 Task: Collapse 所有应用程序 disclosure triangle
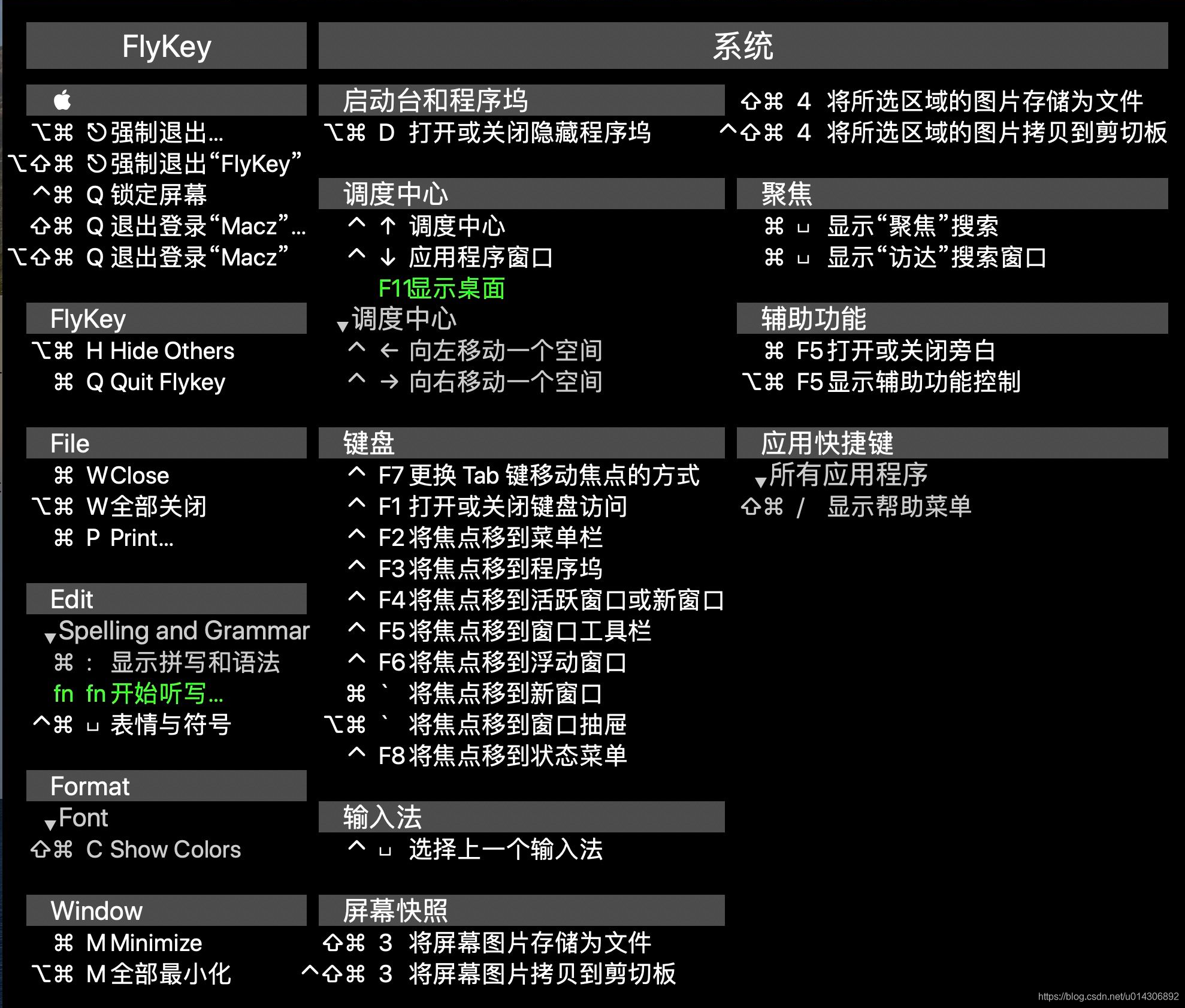click(761, 482)
